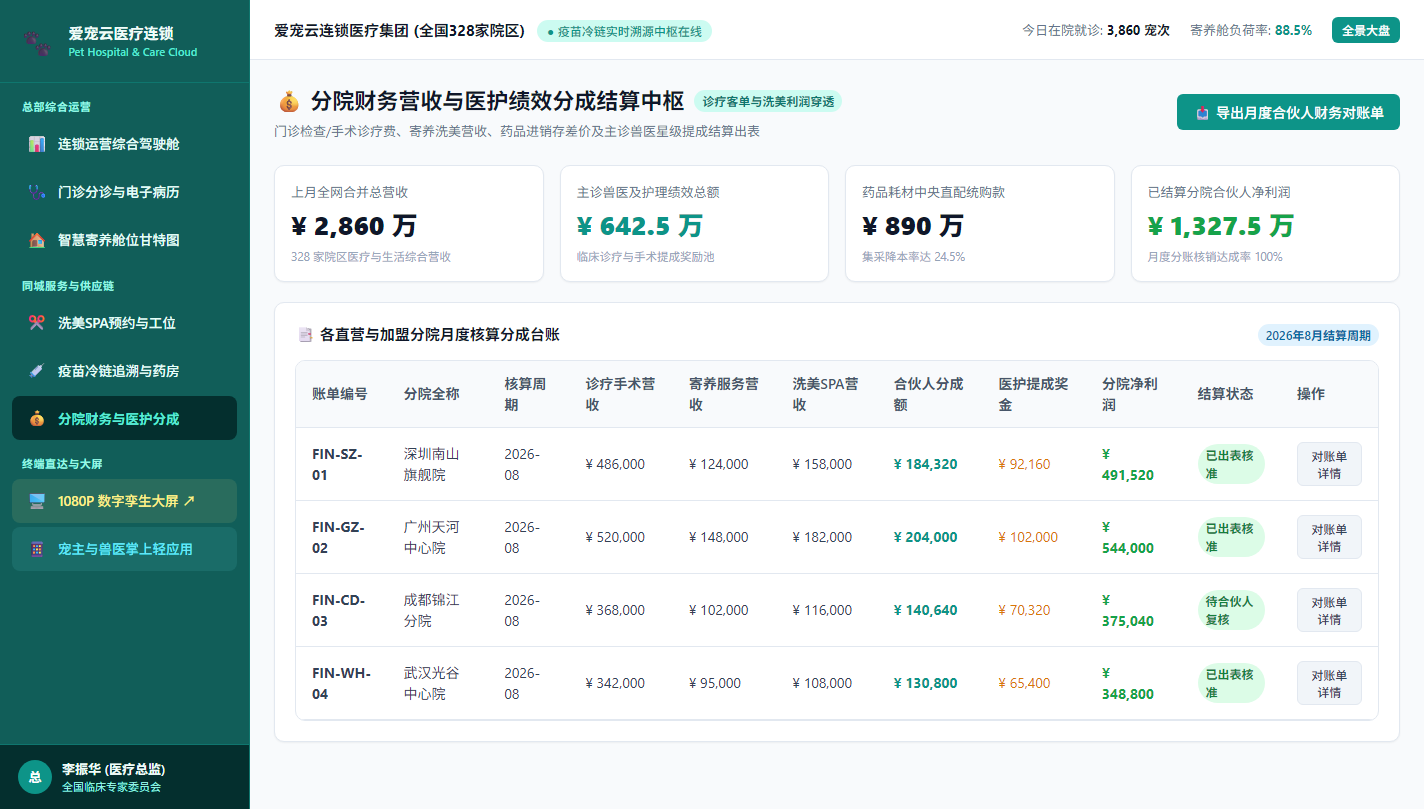
Task: Export via 导出月度合伙人财务对账单 button
Action: click(1288, 113)
